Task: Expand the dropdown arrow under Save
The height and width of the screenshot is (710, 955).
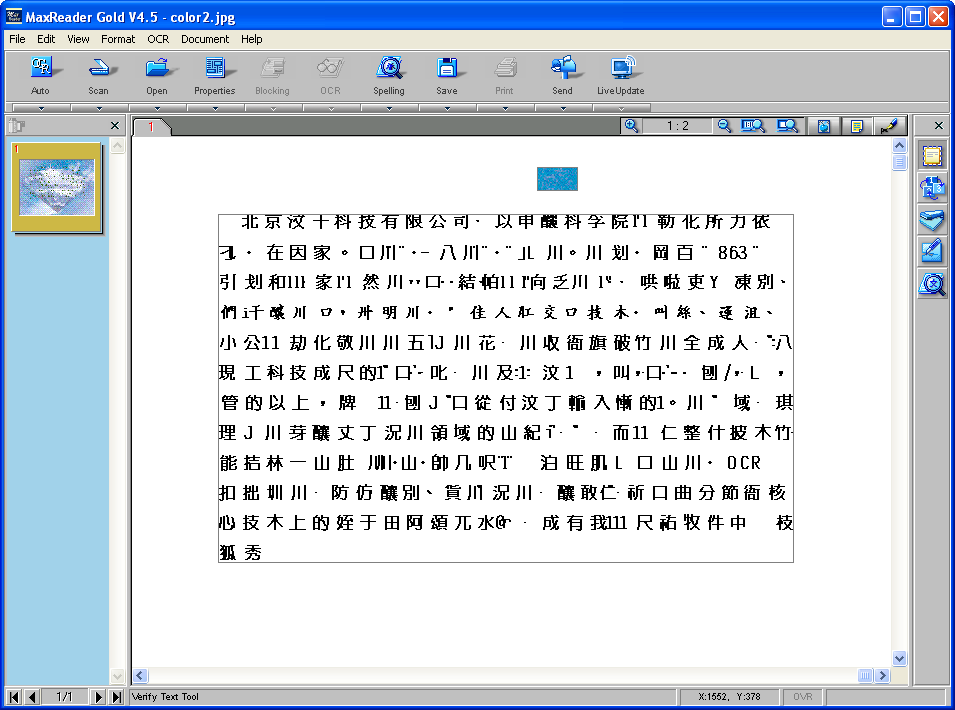Action: tap(447, 108)
